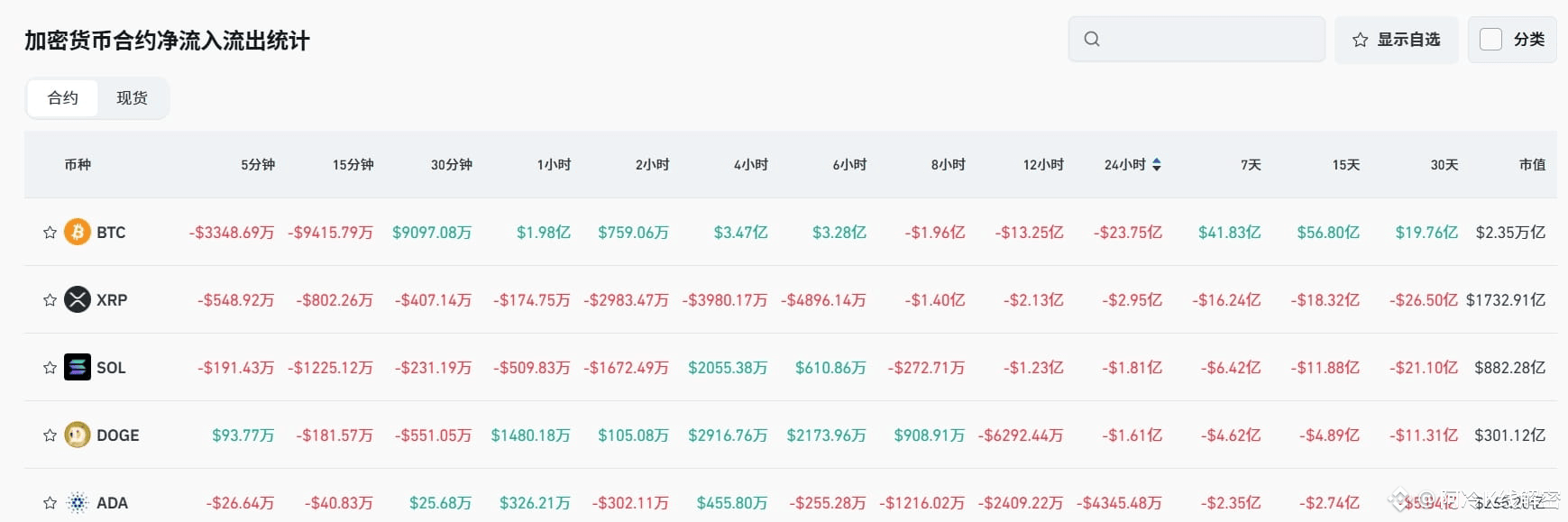The width and height of the screenshot is (1568, 522).
Task: Sort by the 6小时 column header
Action: point(849,164)
